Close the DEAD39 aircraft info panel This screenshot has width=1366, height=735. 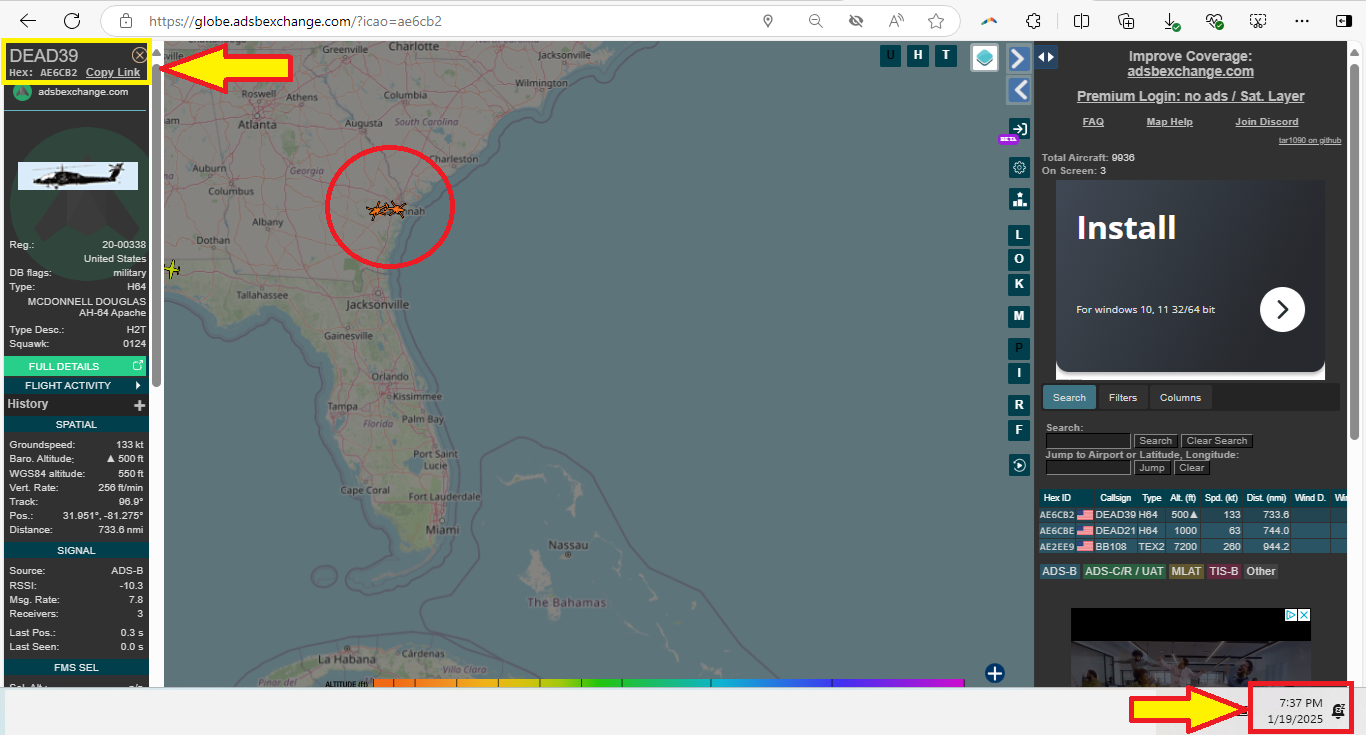(139, 55)
